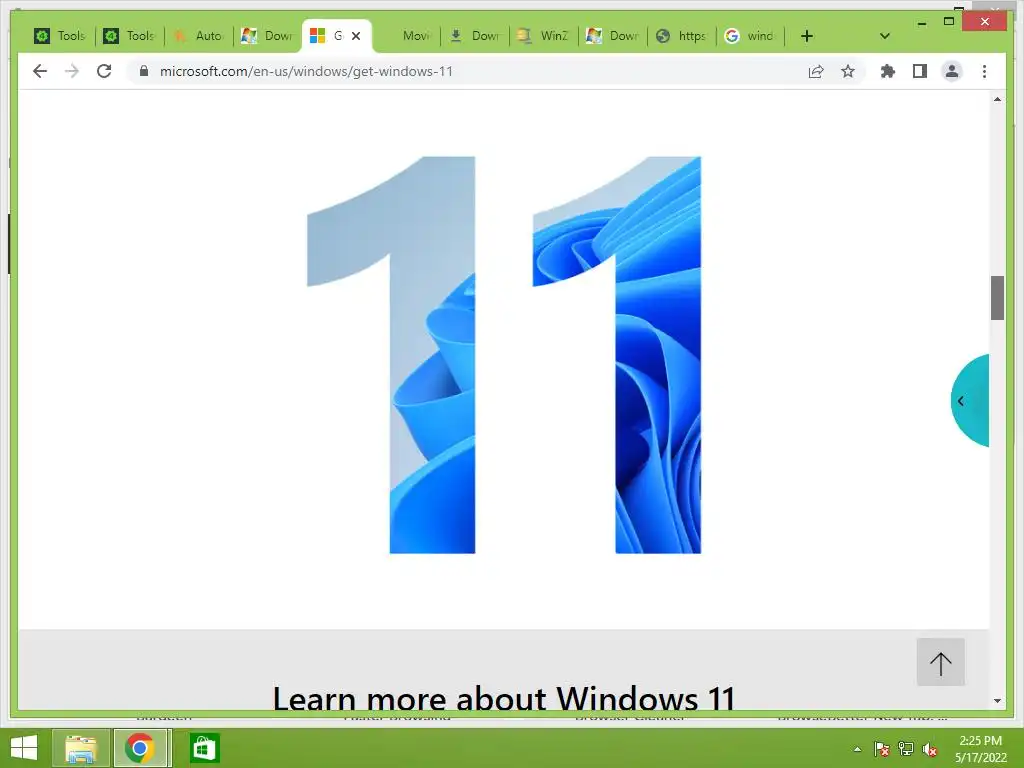
Task: Open the Chrome three-dot menu
Action: [984, 71]
